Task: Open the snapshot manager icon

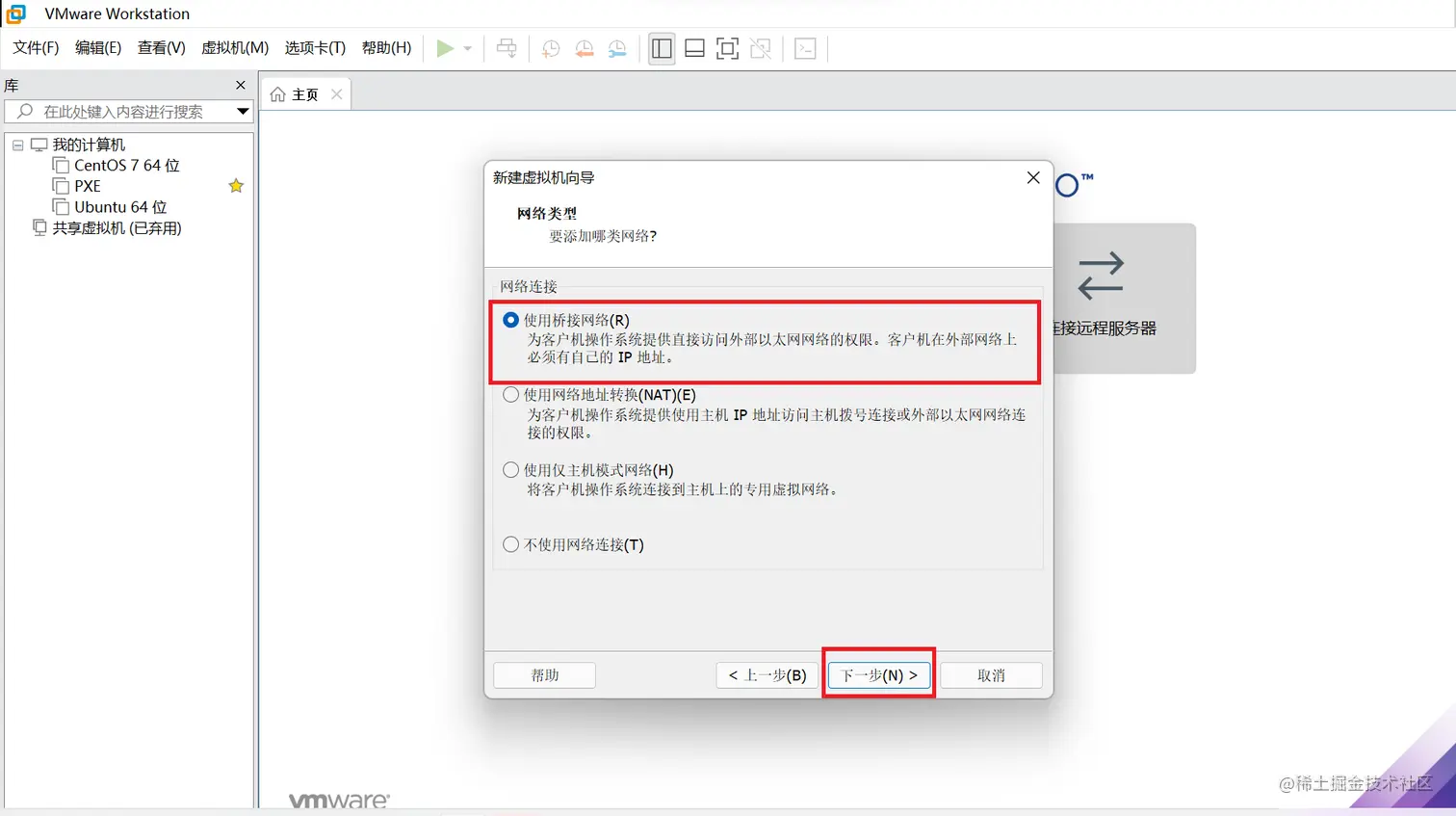Action: [x=617, y=48]
